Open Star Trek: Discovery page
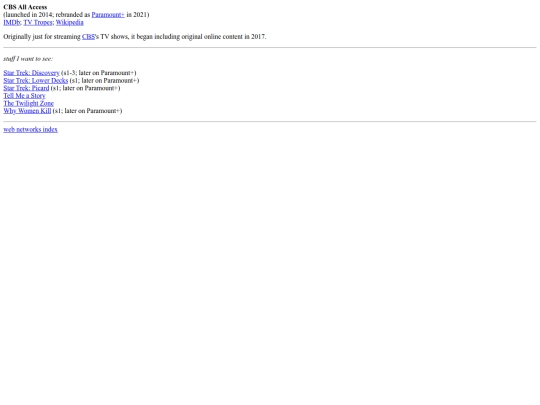This screenshot has height=405, width=540. tap(31, 73)
